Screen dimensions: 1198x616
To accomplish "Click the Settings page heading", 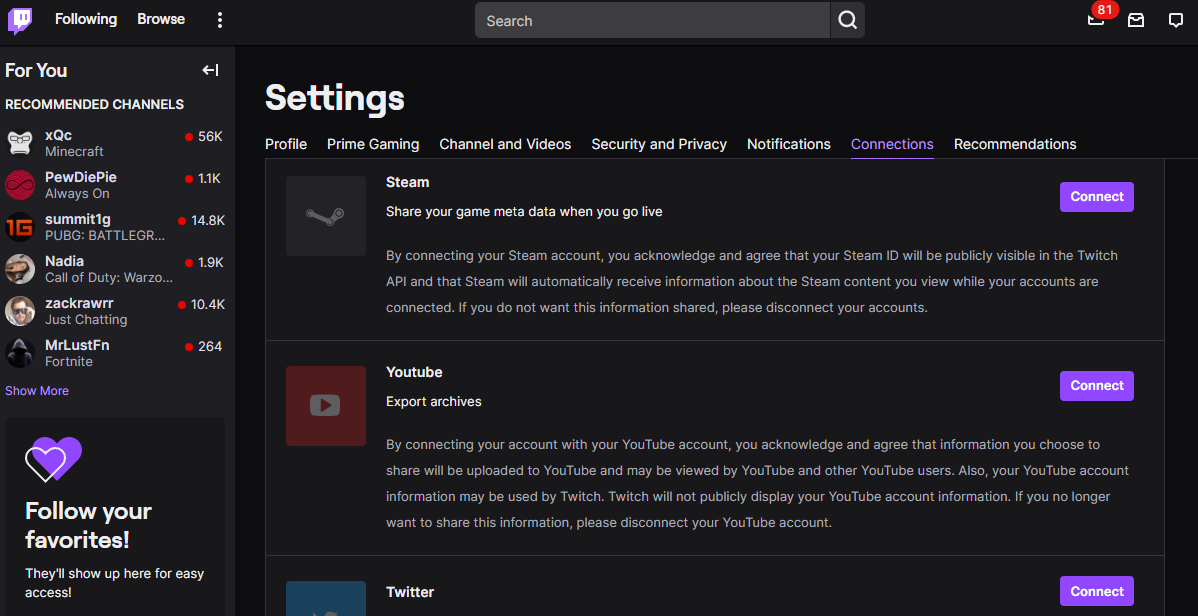I will (x=335, y=99).
